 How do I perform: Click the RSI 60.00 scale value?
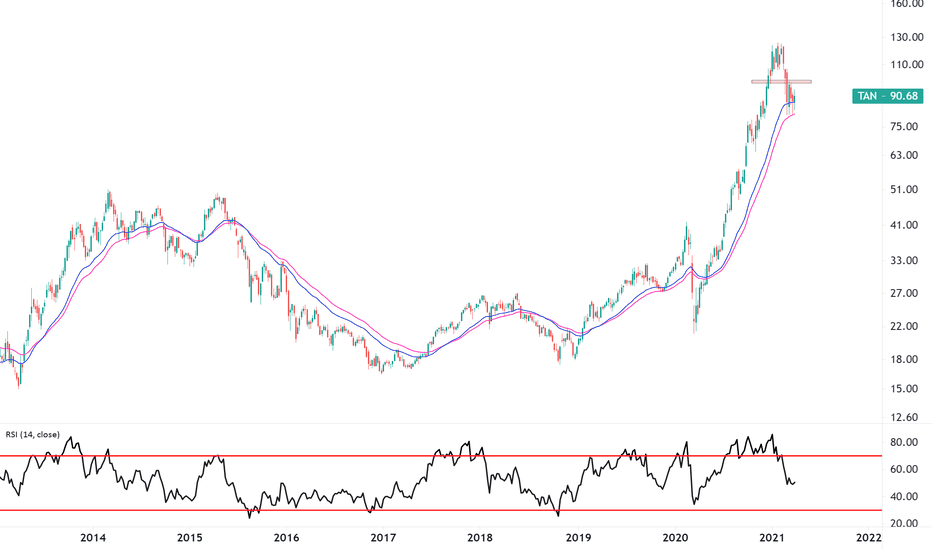pyautogui.click(x=904, y=469)
